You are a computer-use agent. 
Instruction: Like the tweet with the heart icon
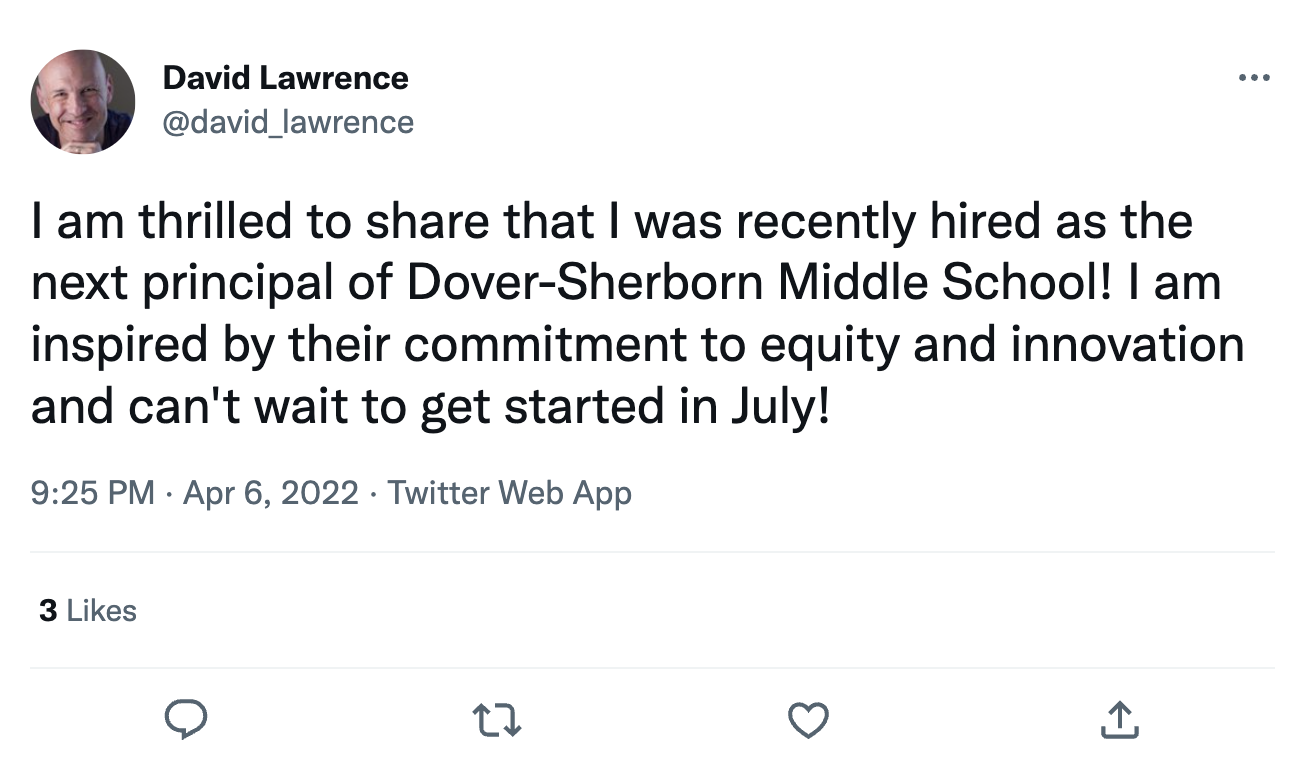click(x=808, y=719)
